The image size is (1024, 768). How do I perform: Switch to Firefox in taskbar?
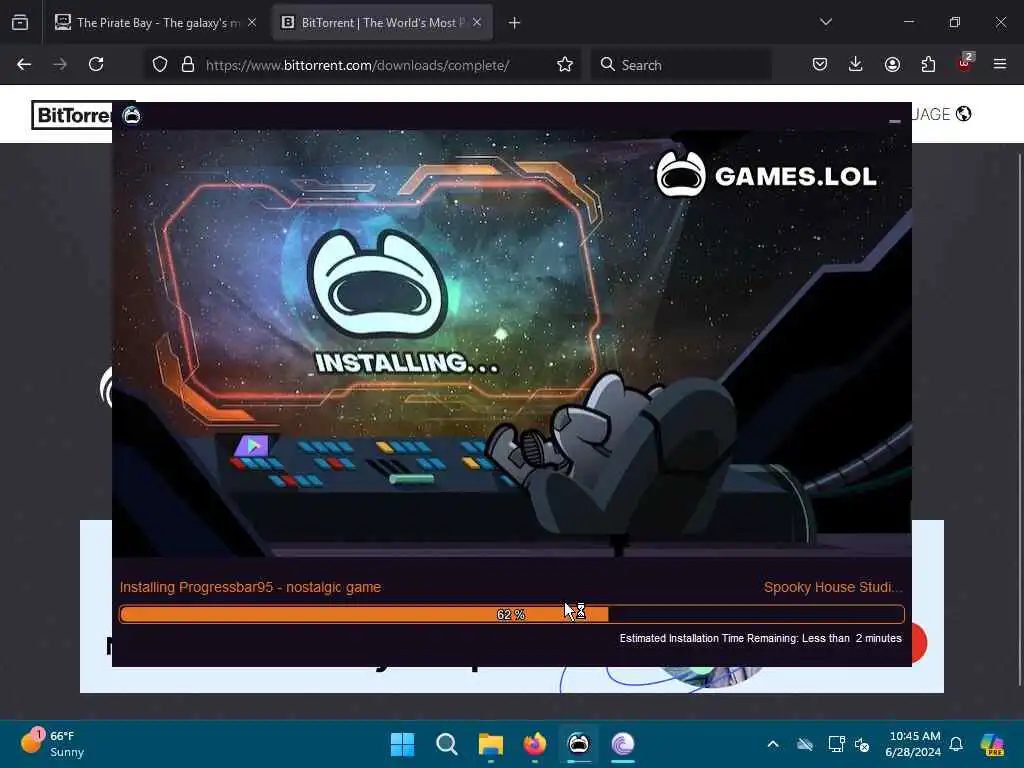tap(535, 744)
